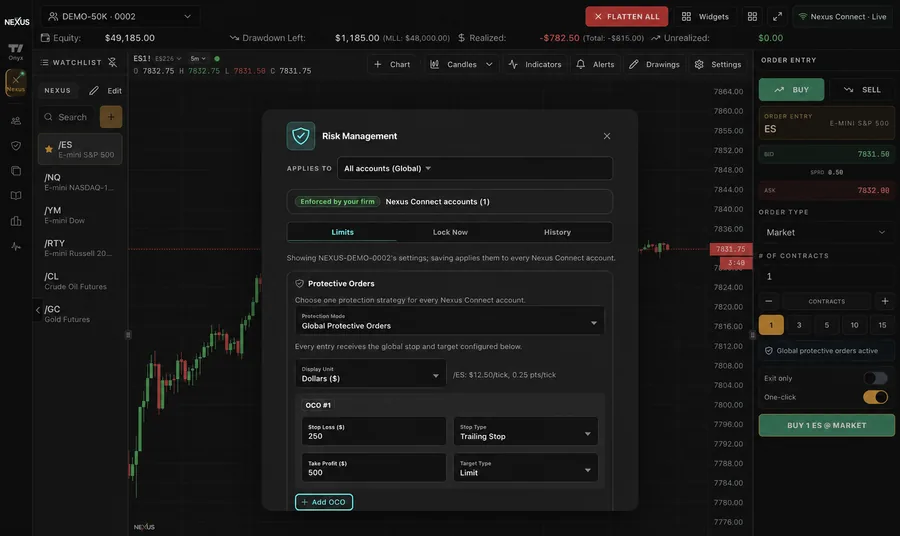Screen dimensions: 900x536
Task: Open the fullscreen expand icon
Action: [777, 17]
